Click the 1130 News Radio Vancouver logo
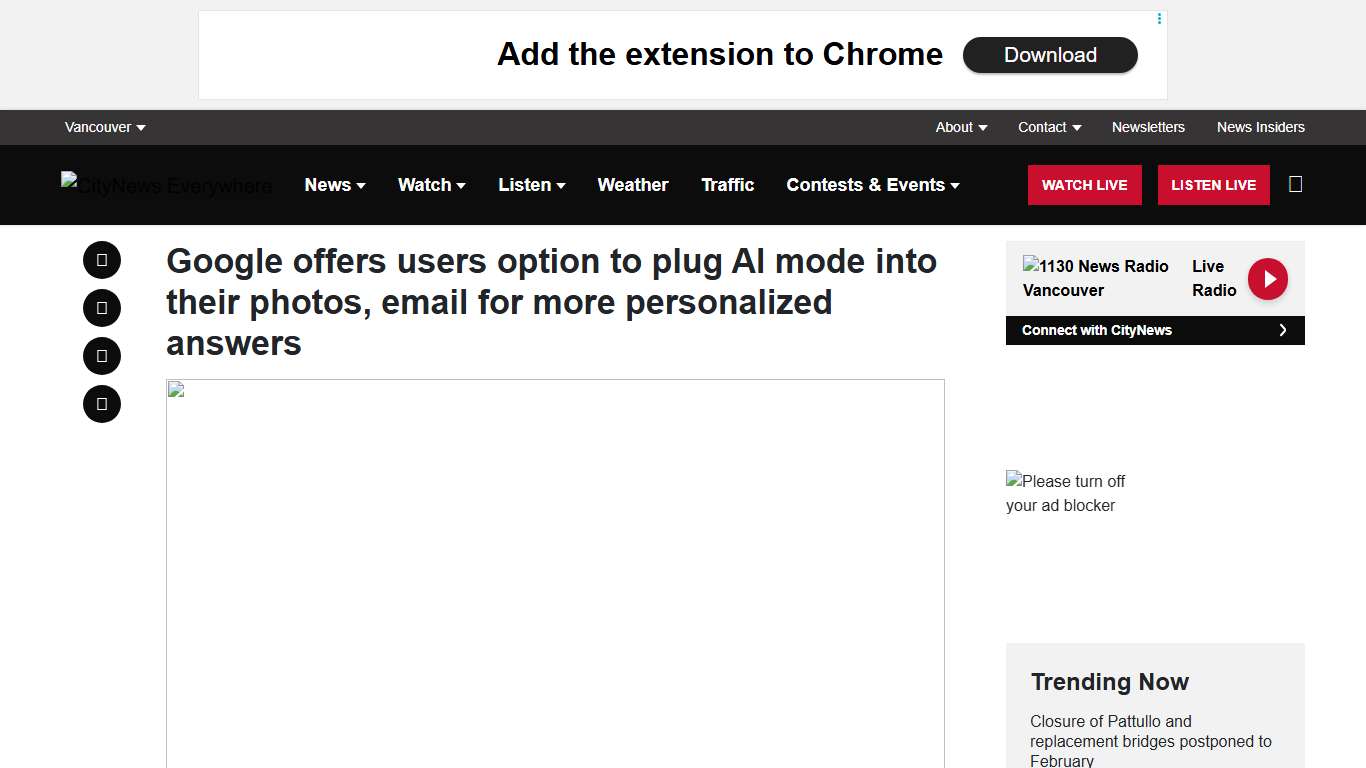Screen dimensions: 1366x768 point(1095,278)
